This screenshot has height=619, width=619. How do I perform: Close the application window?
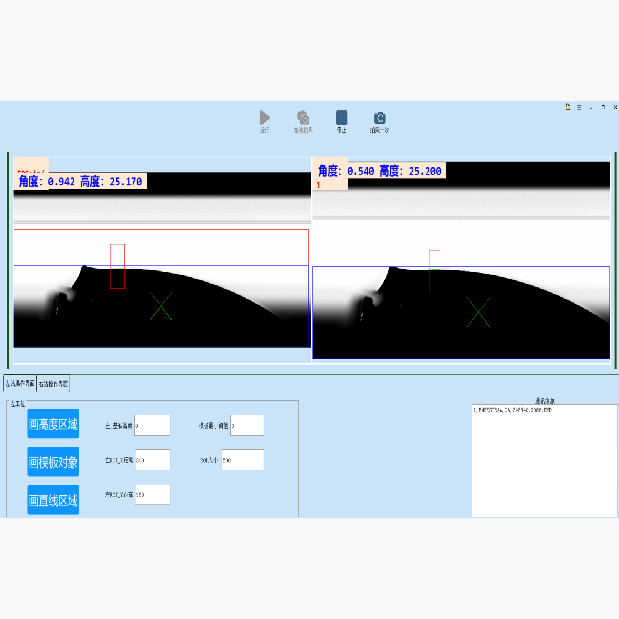click(614, 106)
